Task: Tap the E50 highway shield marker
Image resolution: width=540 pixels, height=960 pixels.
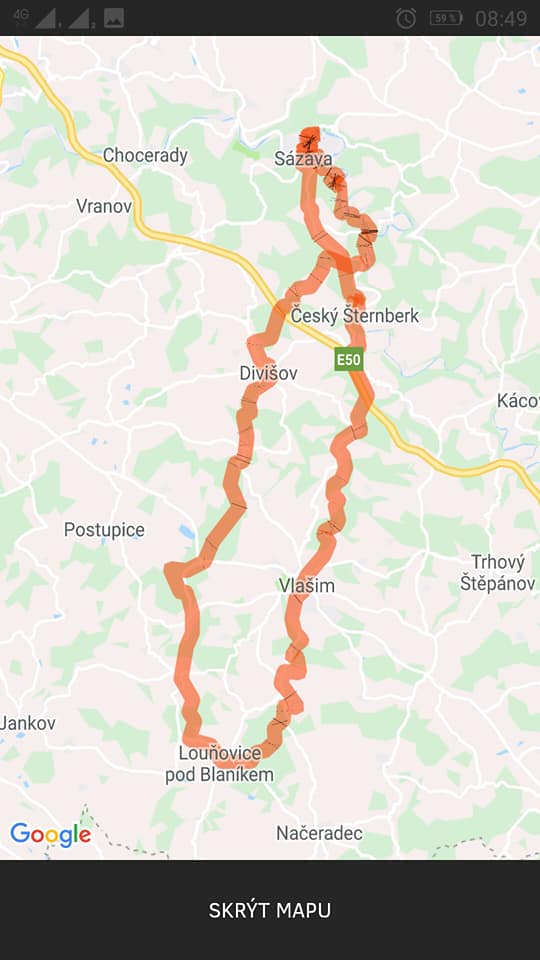Action: tap(349, 360)
